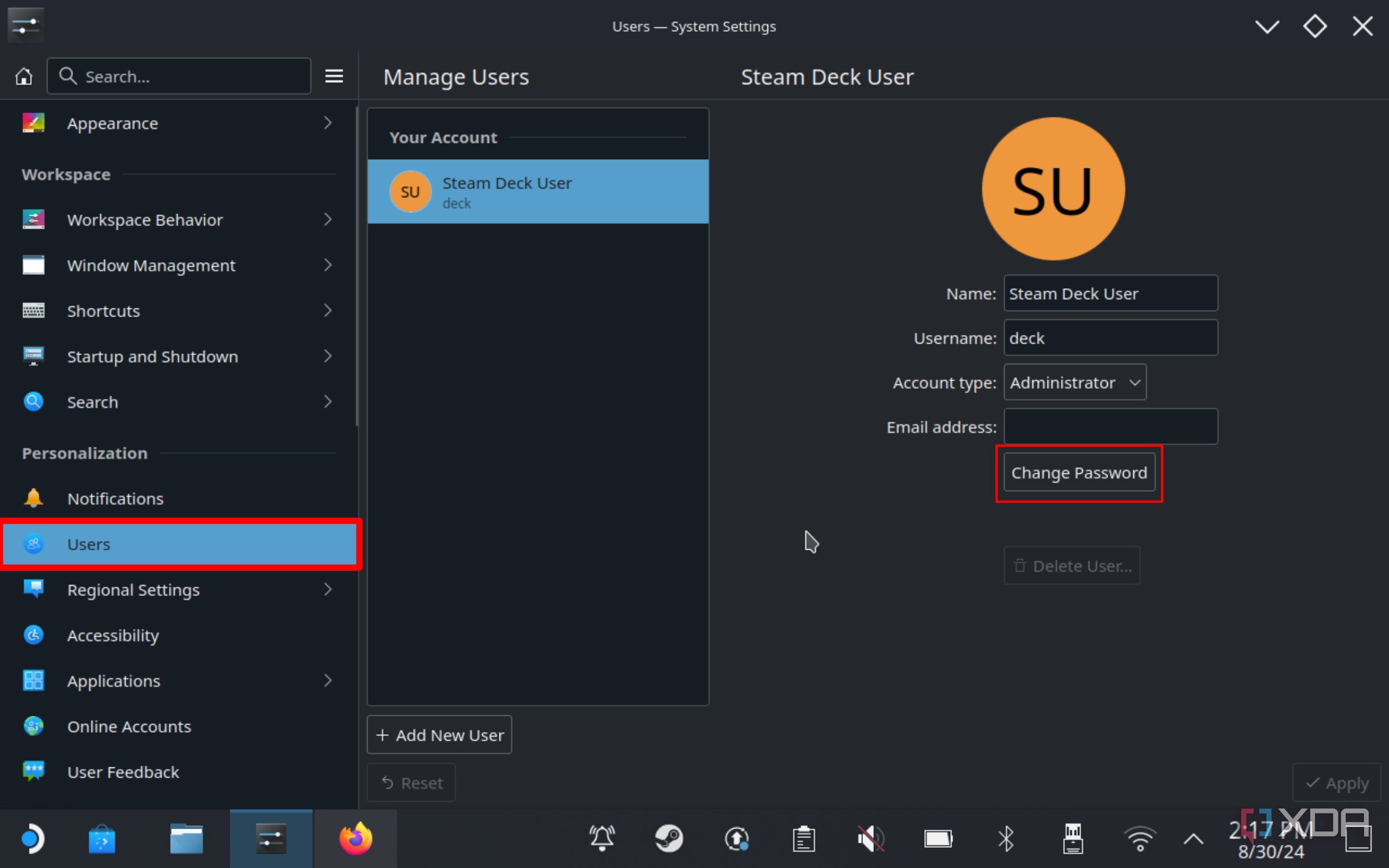This screenshot has height=868, width=1389.
Task: Click the Search magnifier icon in Workspace list
Action: [x=34, y=402]
